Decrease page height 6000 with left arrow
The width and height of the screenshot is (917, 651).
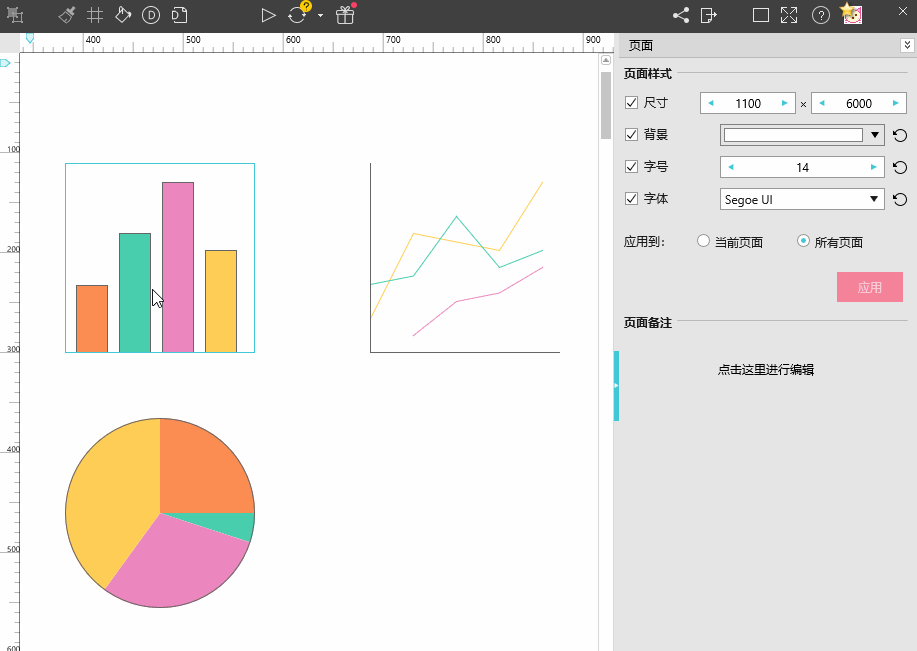pos(822,103)
